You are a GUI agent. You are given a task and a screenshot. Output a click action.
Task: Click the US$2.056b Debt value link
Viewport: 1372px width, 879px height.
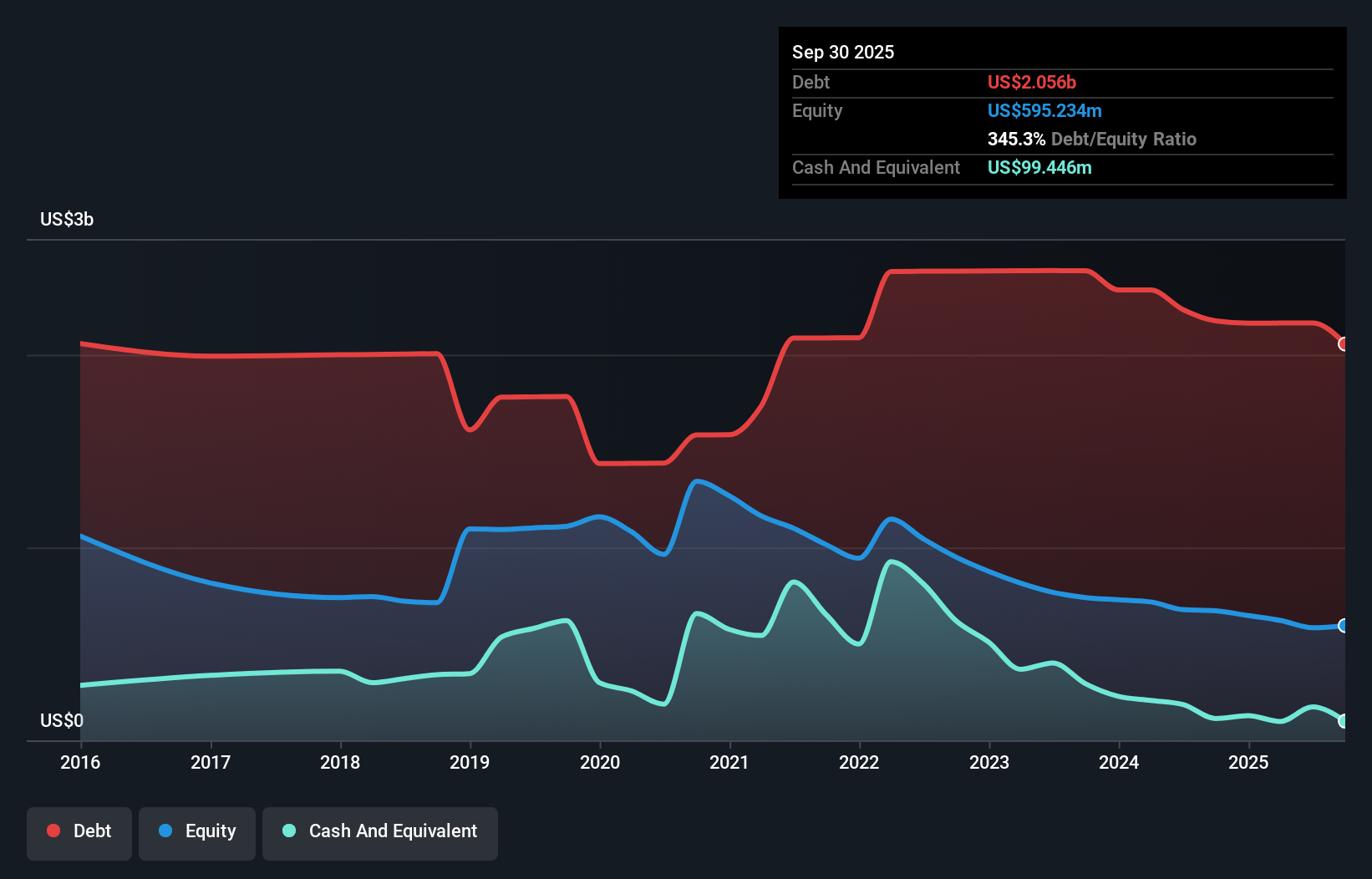click(x=1032, y=82)
